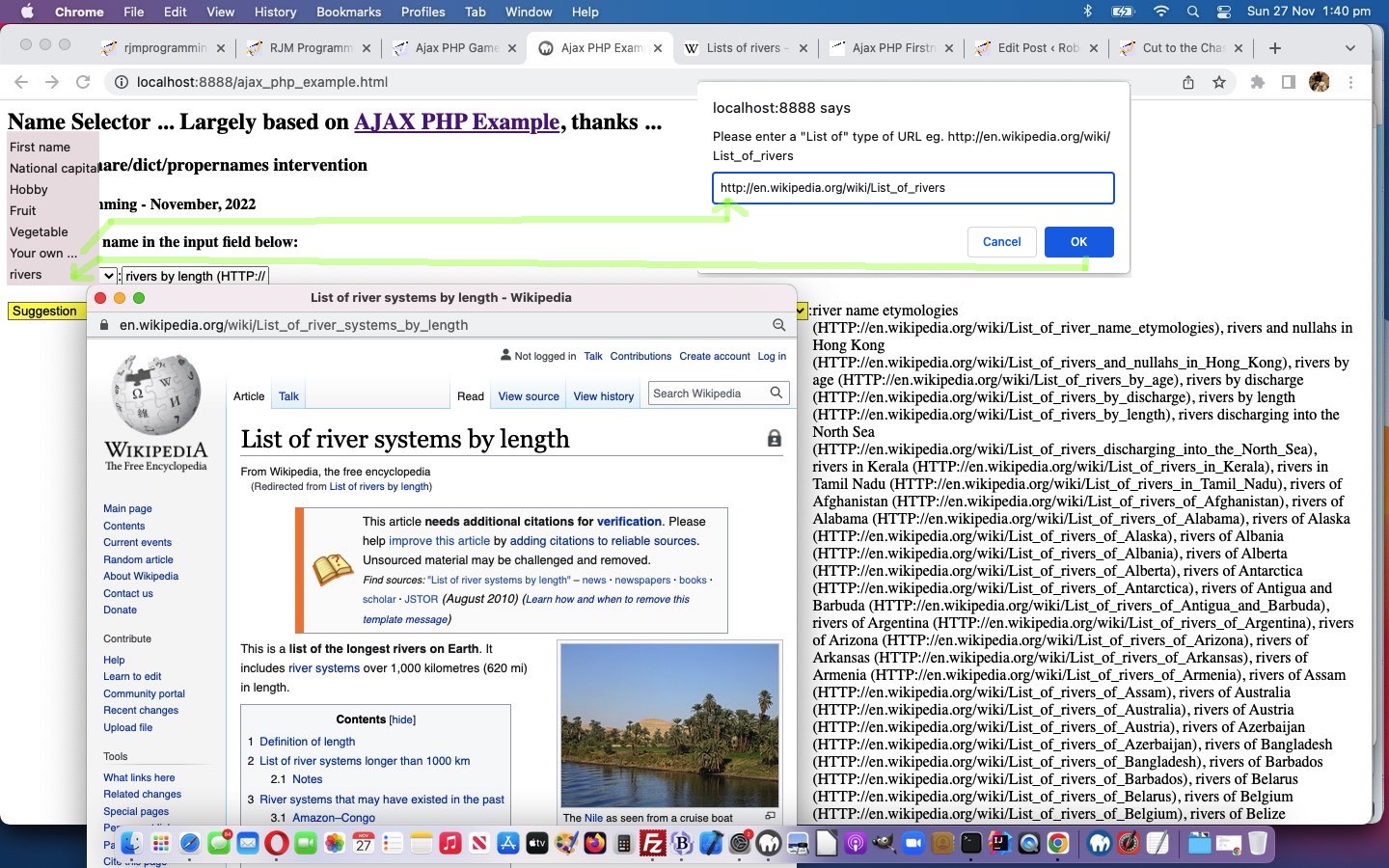Viewport: 1389px width, 868px height.
Task: Click the Nile cruise boat thumbnail
Action: tap(669, 725)
